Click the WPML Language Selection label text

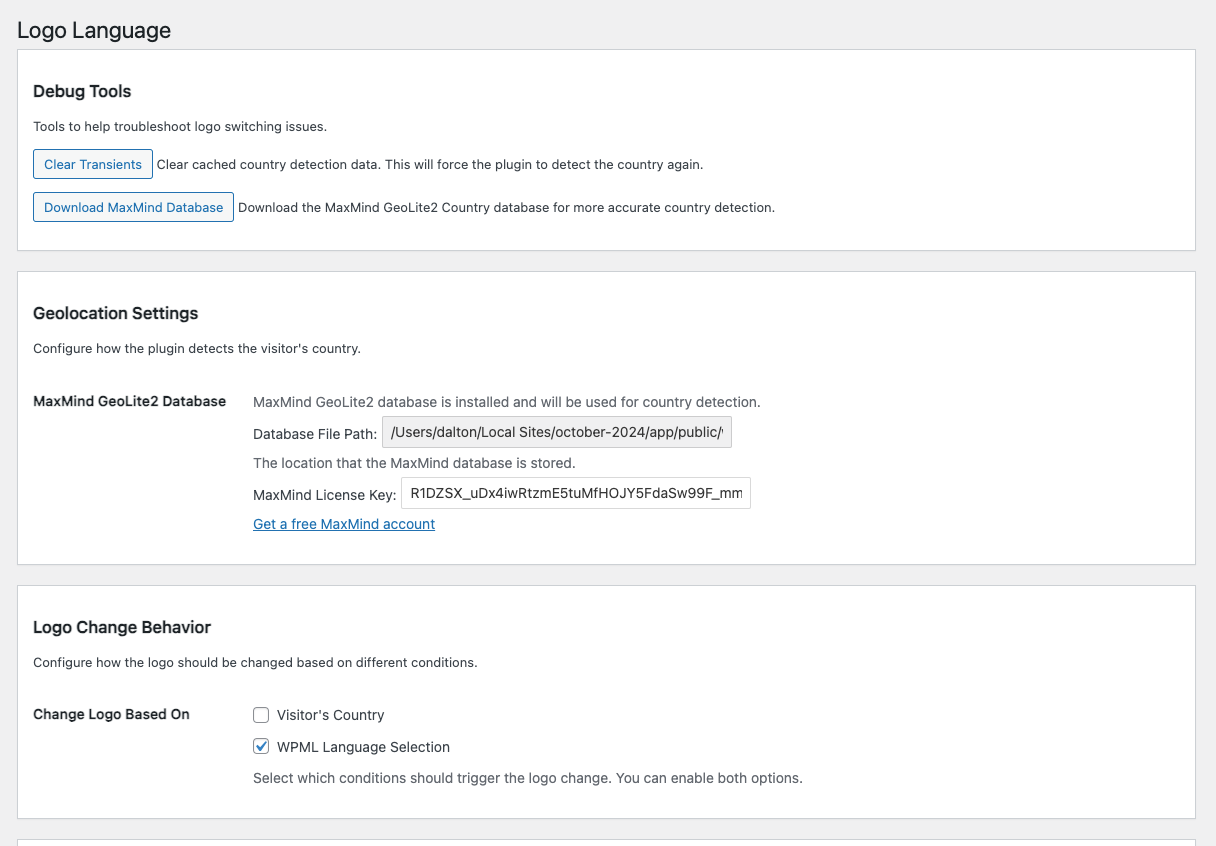(x=363, y=747)
